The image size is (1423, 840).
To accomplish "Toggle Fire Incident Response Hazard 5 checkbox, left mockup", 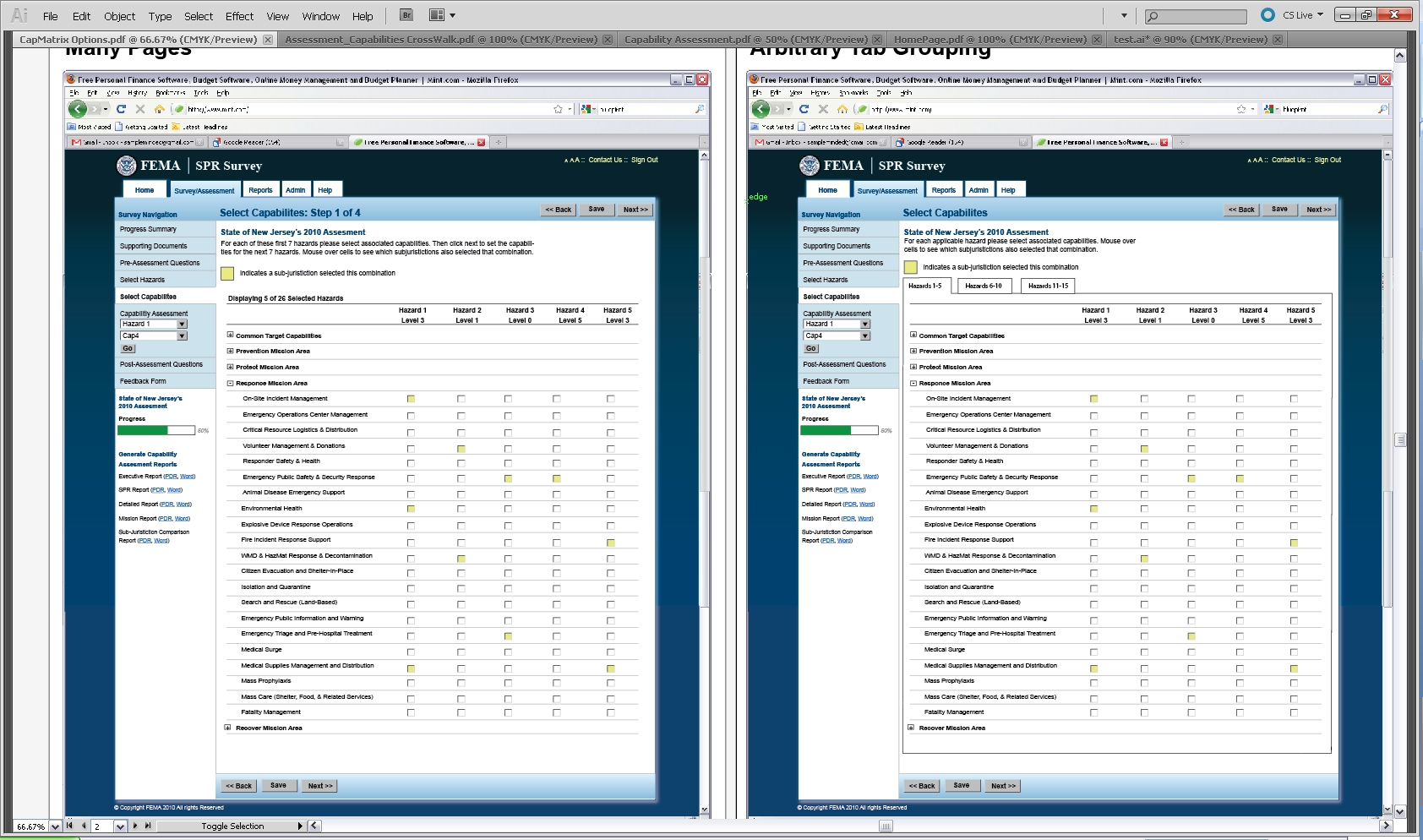I will [610, 543].
